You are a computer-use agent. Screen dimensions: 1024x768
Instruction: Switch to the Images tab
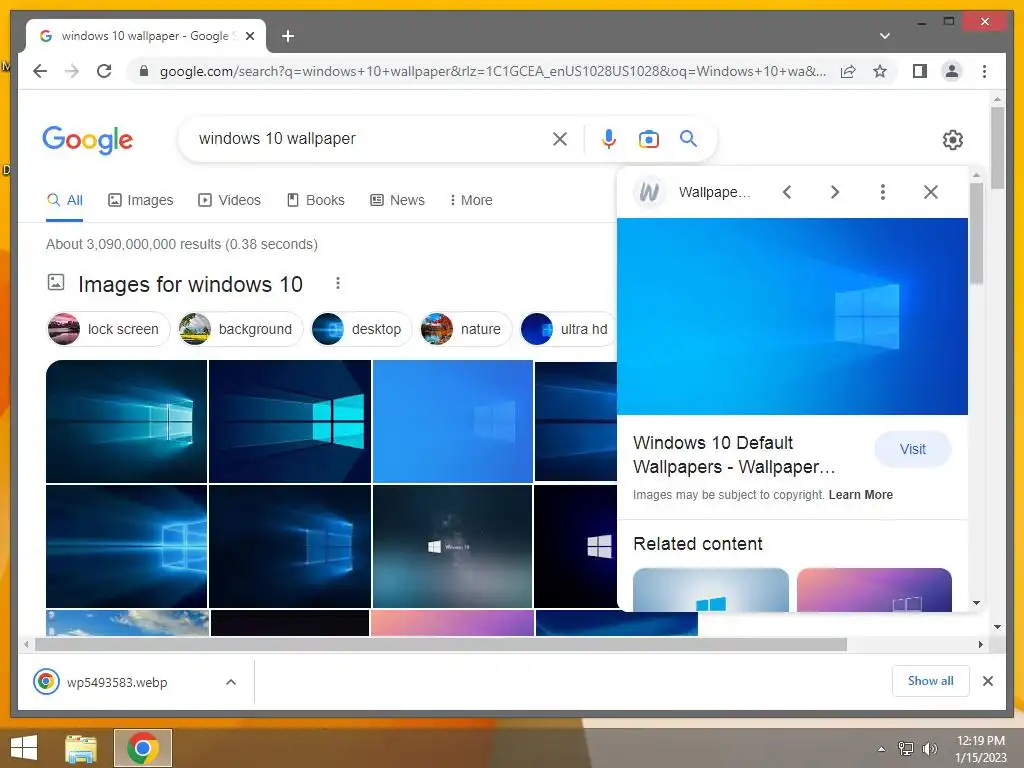point(140,200)
